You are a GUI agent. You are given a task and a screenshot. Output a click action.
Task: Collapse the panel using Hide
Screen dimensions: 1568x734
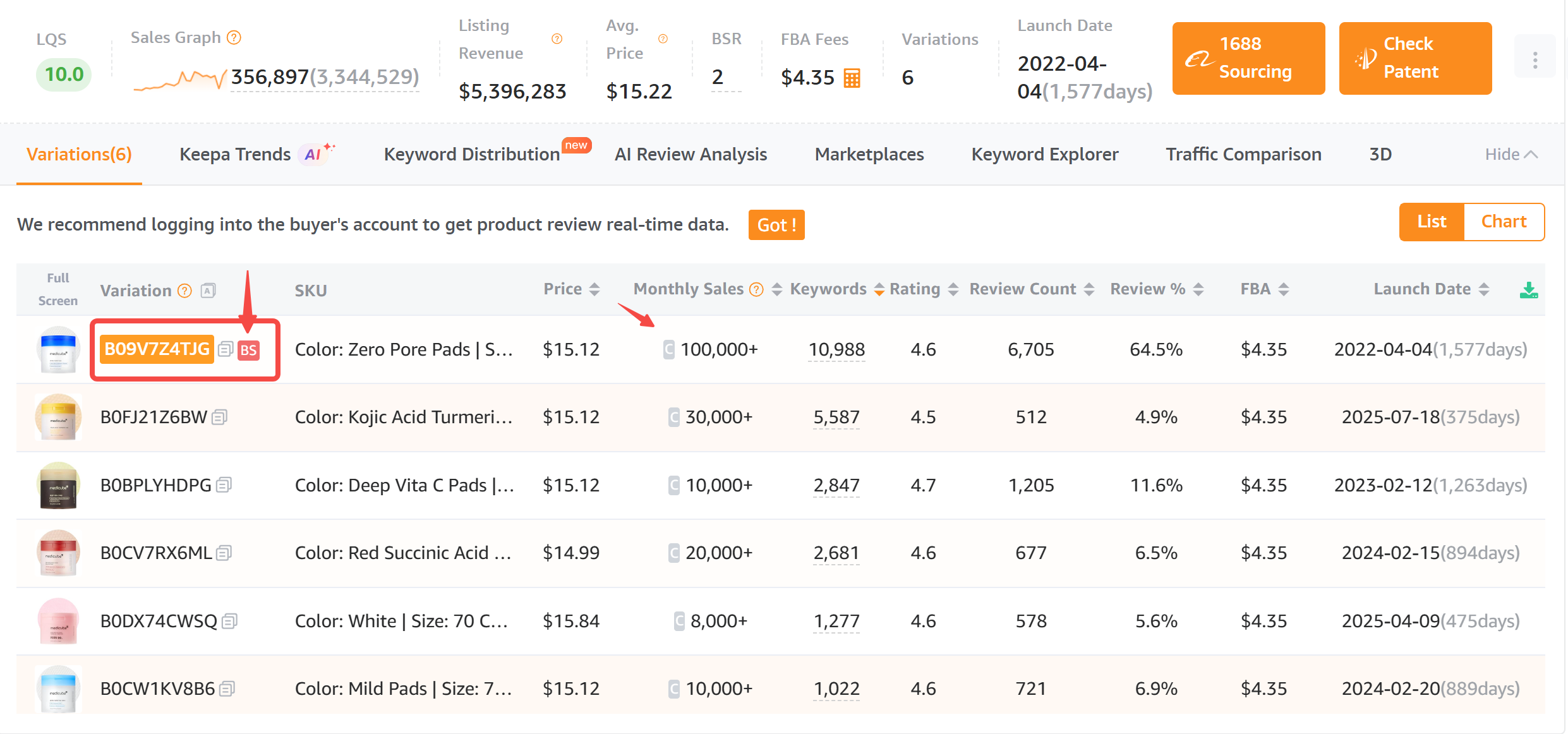[1511, 154]
